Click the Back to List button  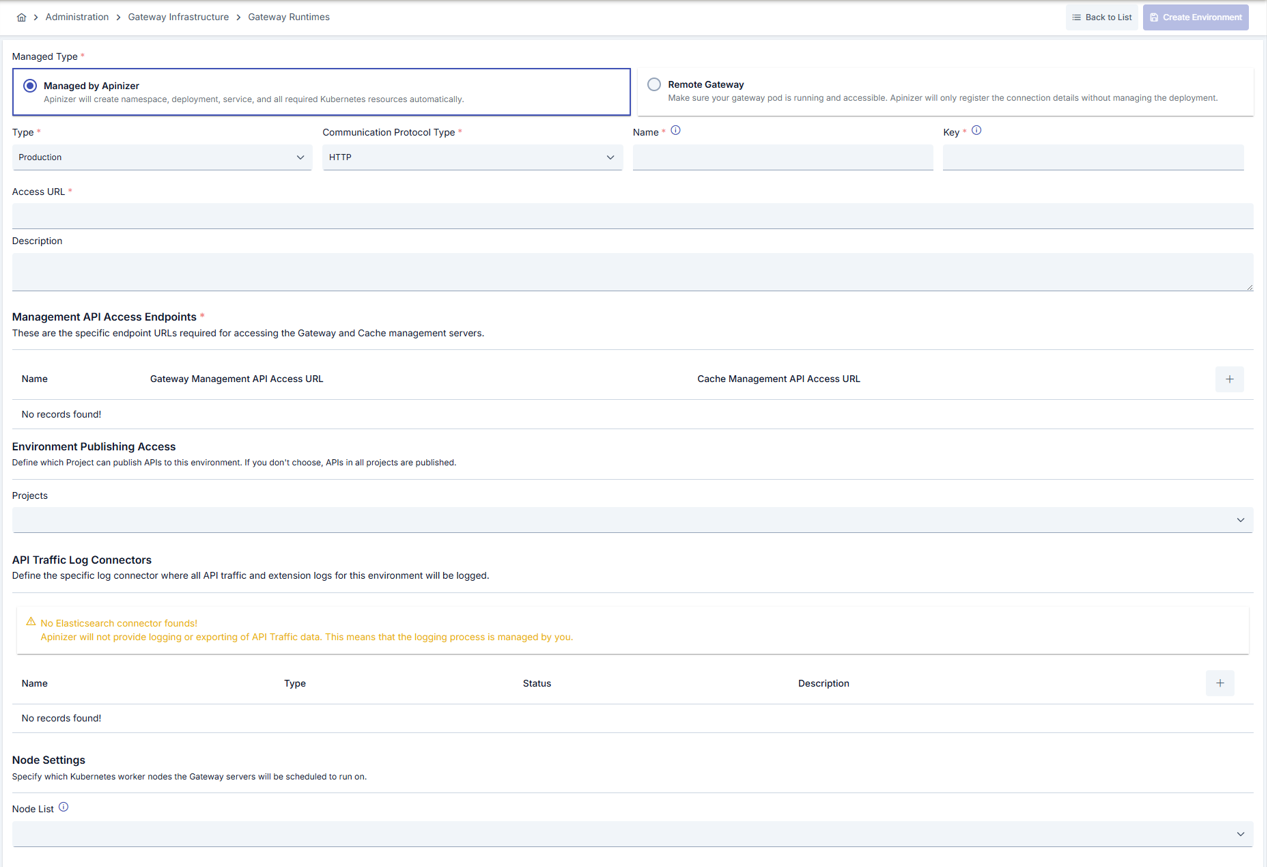1101,16
